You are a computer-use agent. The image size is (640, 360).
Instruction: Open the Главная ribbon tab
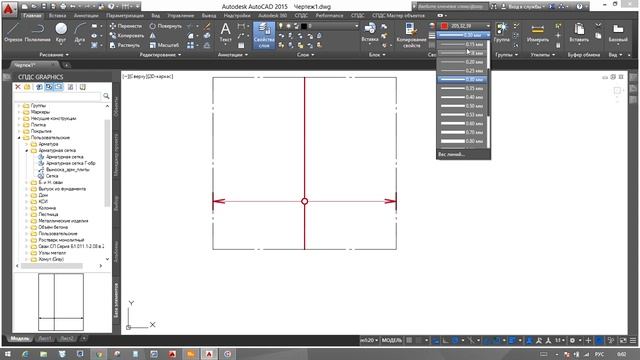32,16
